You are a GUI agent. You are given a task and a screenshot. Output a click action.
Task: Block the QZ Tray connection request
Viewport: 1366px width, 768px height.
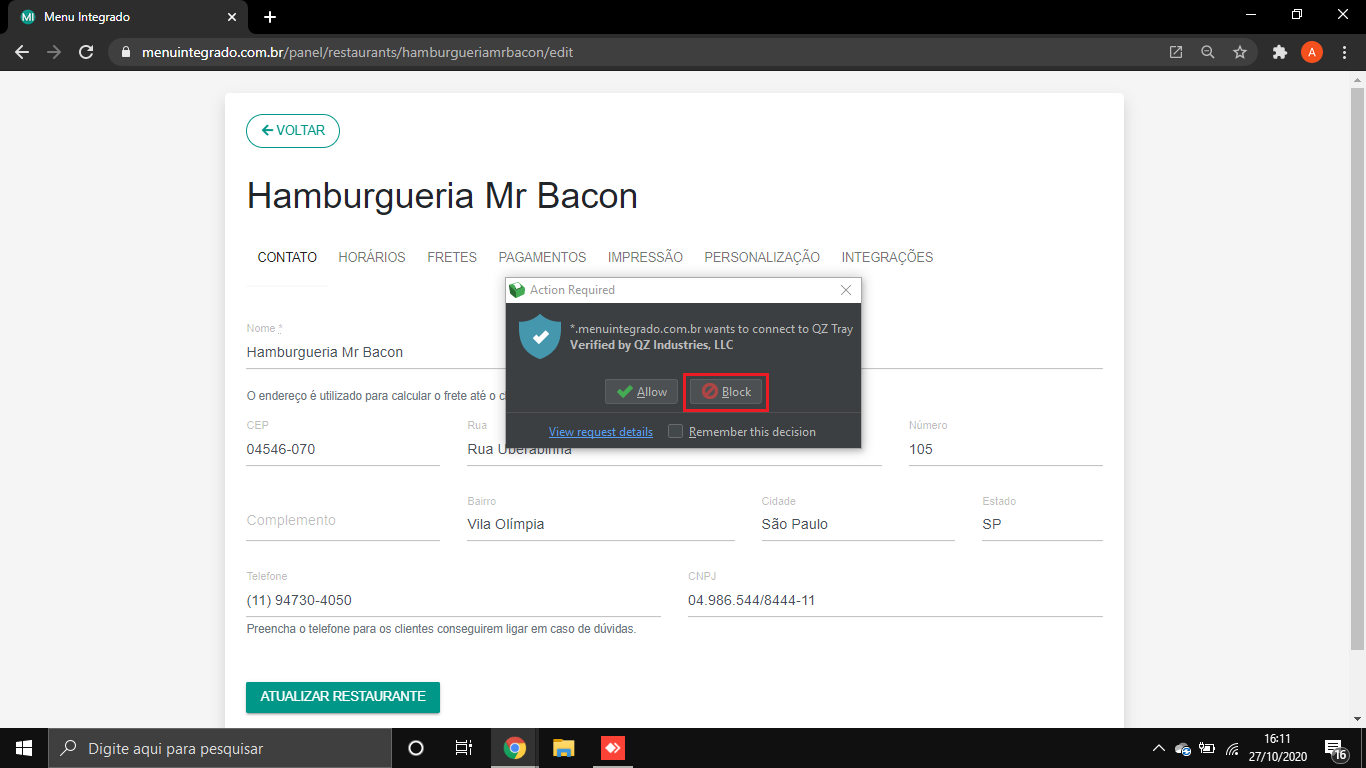click(x=726, y=392)
